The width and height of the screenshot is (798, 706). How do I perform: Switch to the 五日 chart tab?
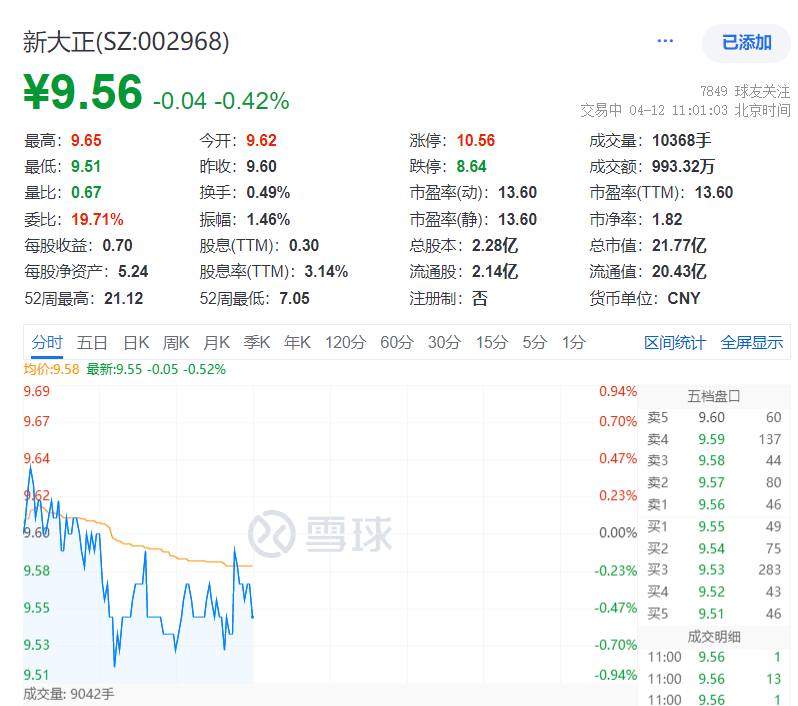(x=92, y=343)
